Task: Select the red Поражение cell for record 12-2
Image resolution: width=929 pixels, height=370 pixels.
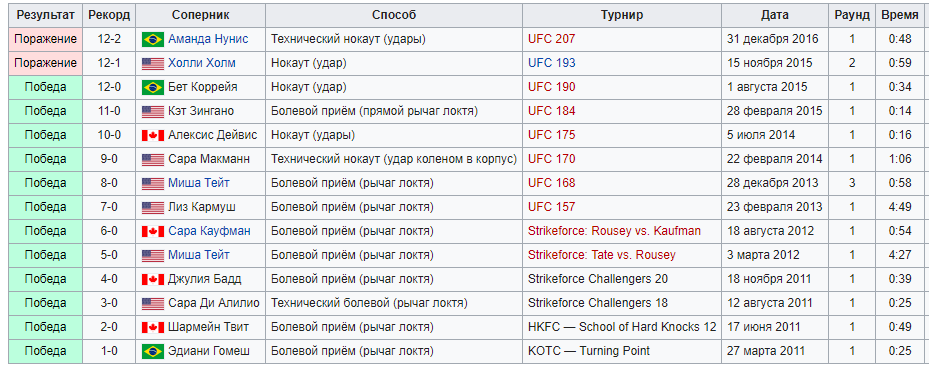Action: pos(46,39)
